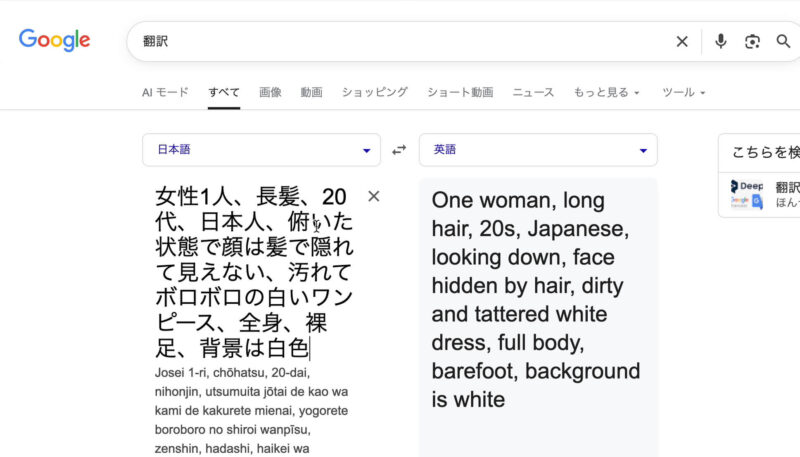Screen dimensions: 800x457
Task: Click the Google Translate icon in side panel
Action: coord(758,202)
